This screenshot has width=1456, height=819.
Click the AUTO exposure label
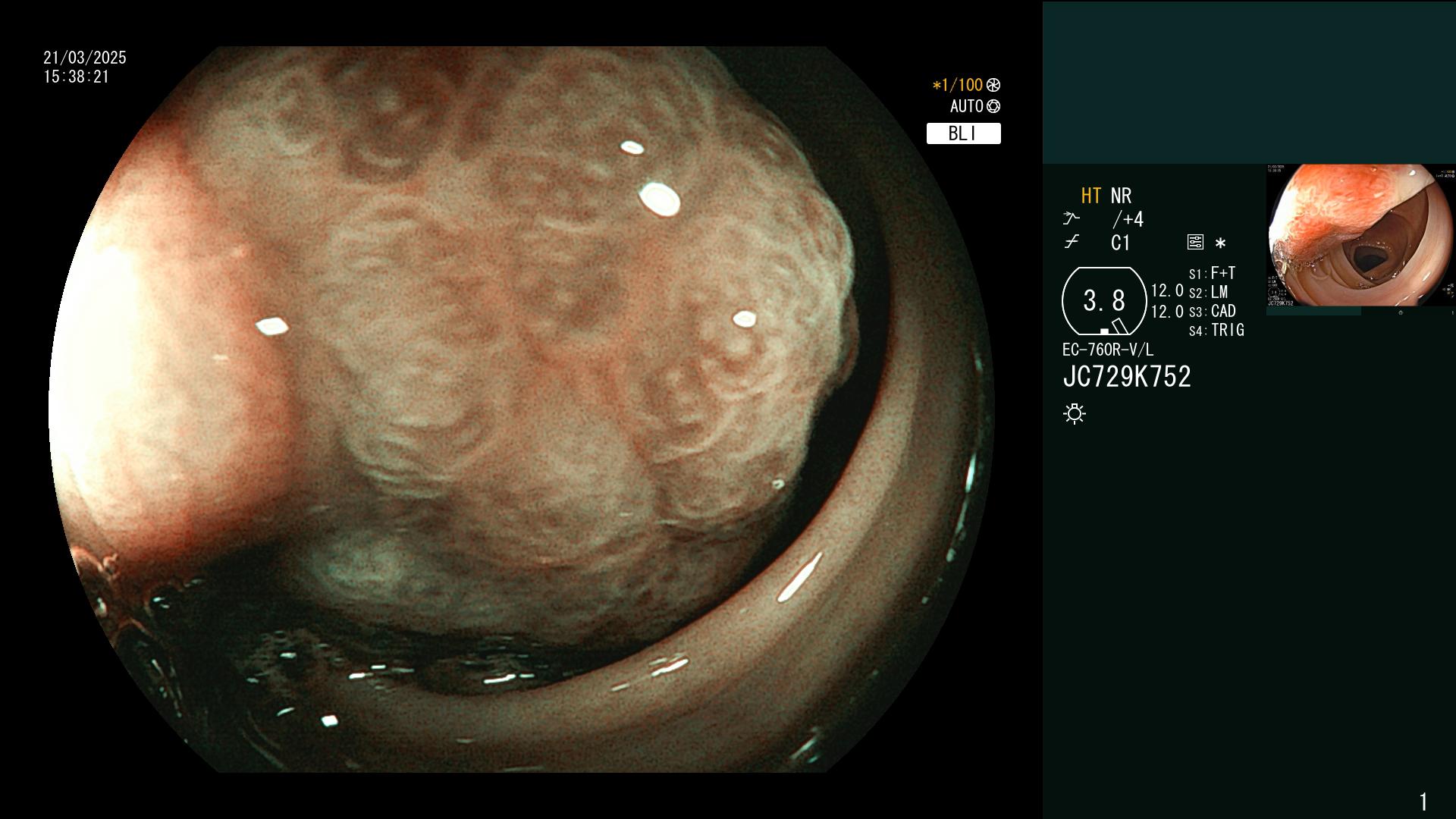966,107
